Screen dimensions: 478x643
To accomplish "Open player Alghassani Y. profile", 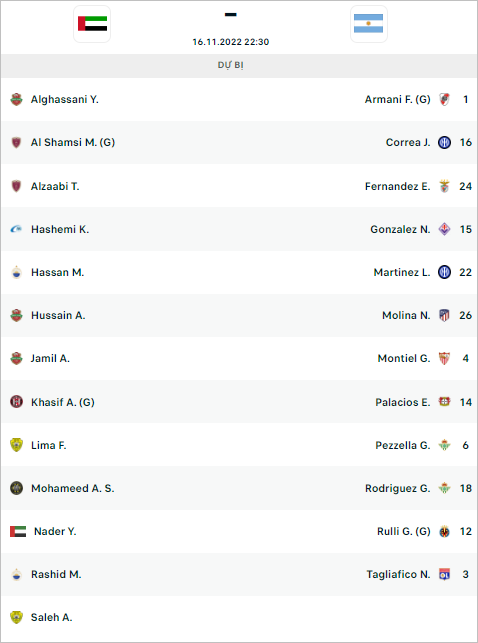I will tap(65, 99).
